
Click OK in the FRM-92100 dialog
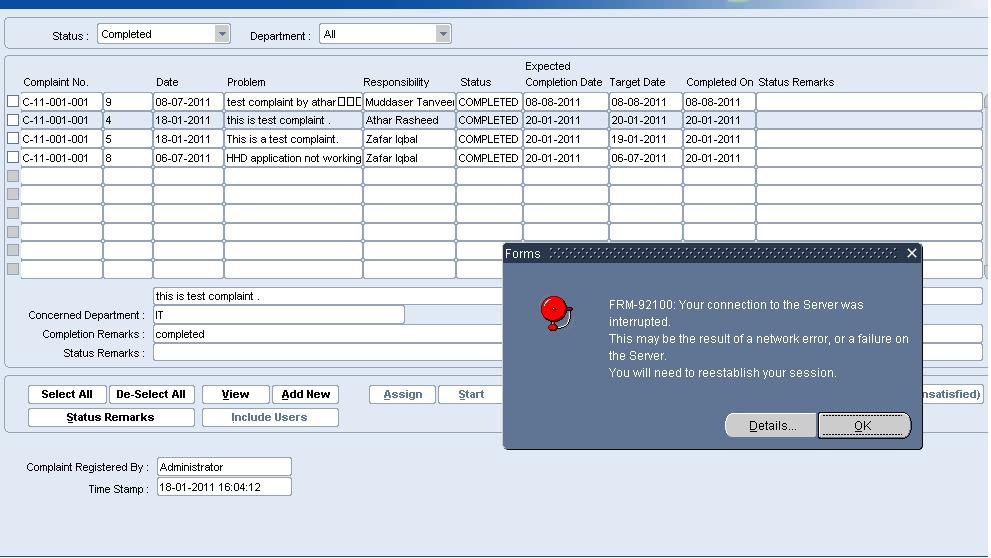(x=864, y=425)
